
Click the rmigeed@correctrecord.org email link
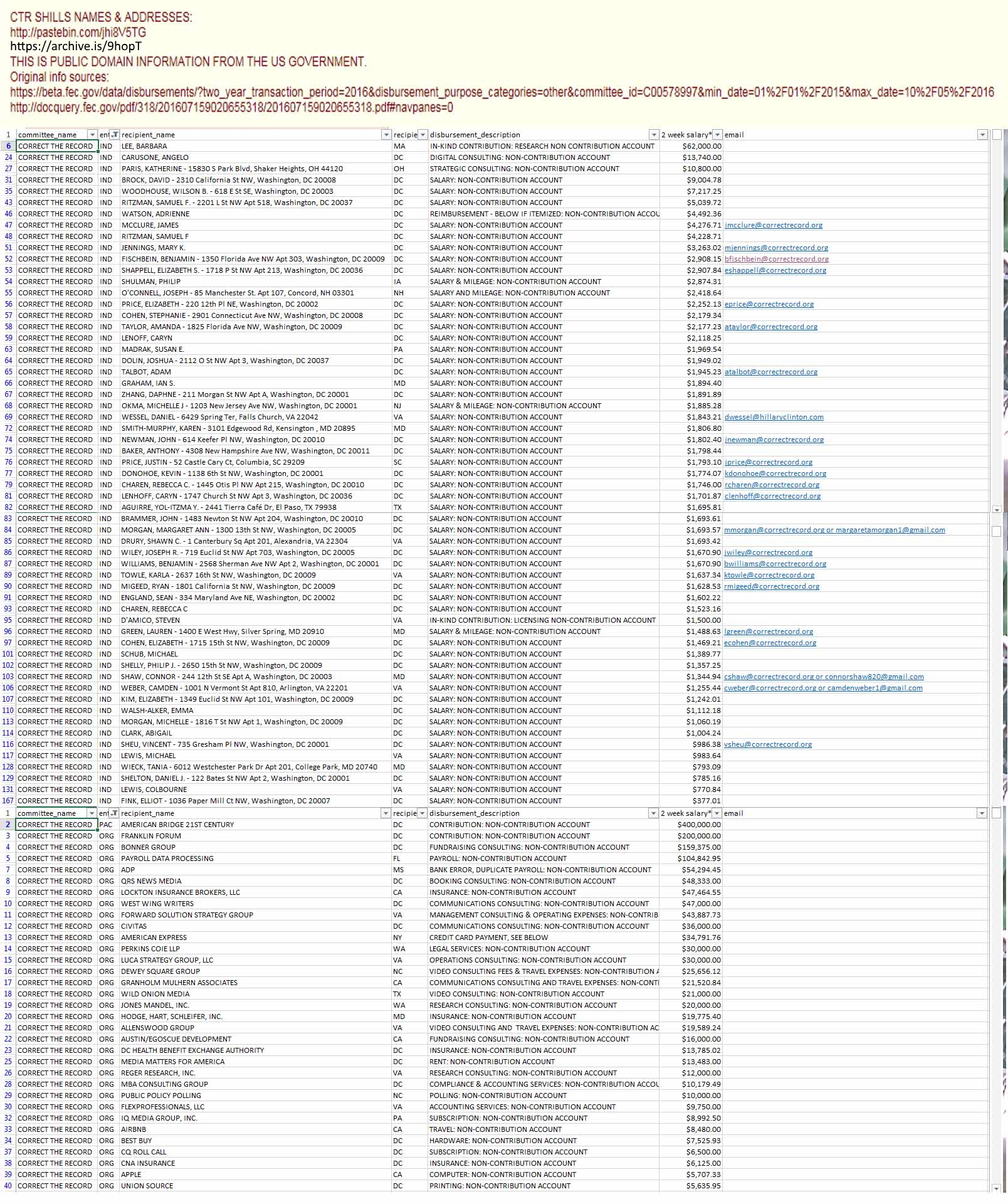(772, 586)
